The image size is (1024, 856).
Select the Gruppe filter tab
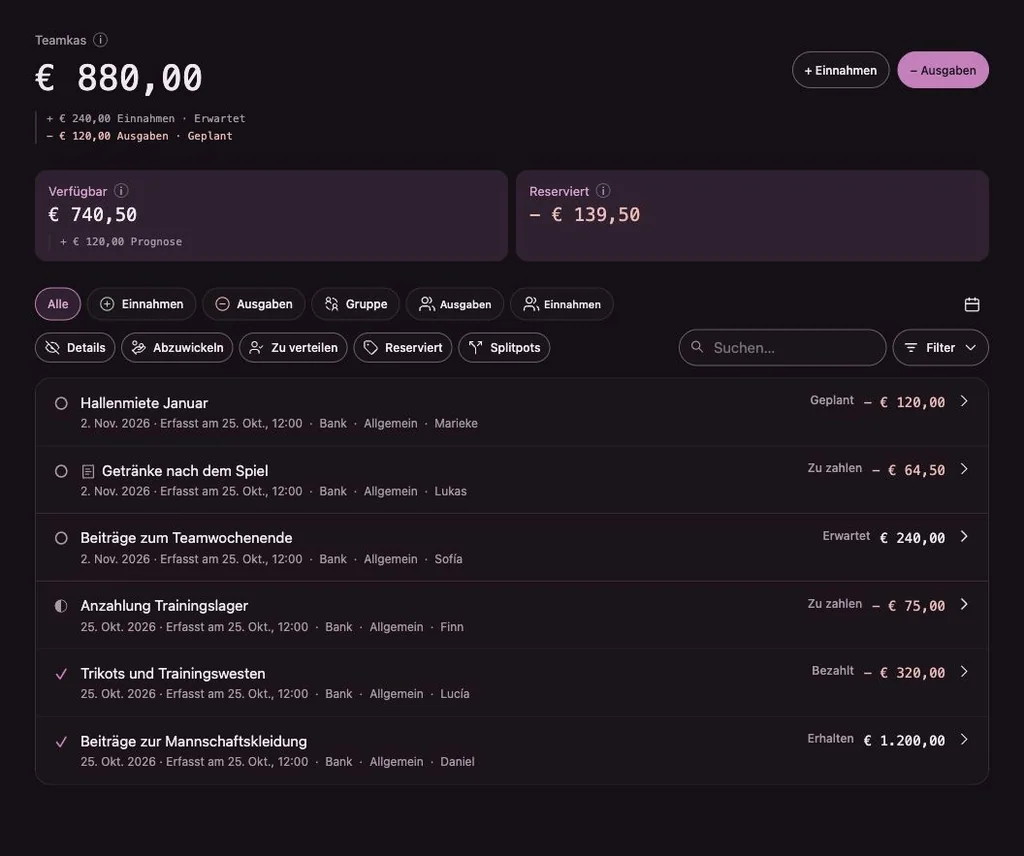coord(355,304)
